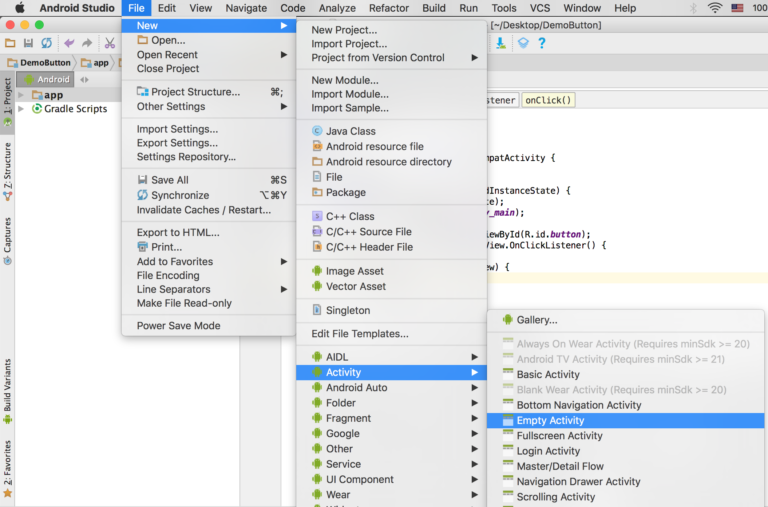Open the Project tool window

pos(7,101)
